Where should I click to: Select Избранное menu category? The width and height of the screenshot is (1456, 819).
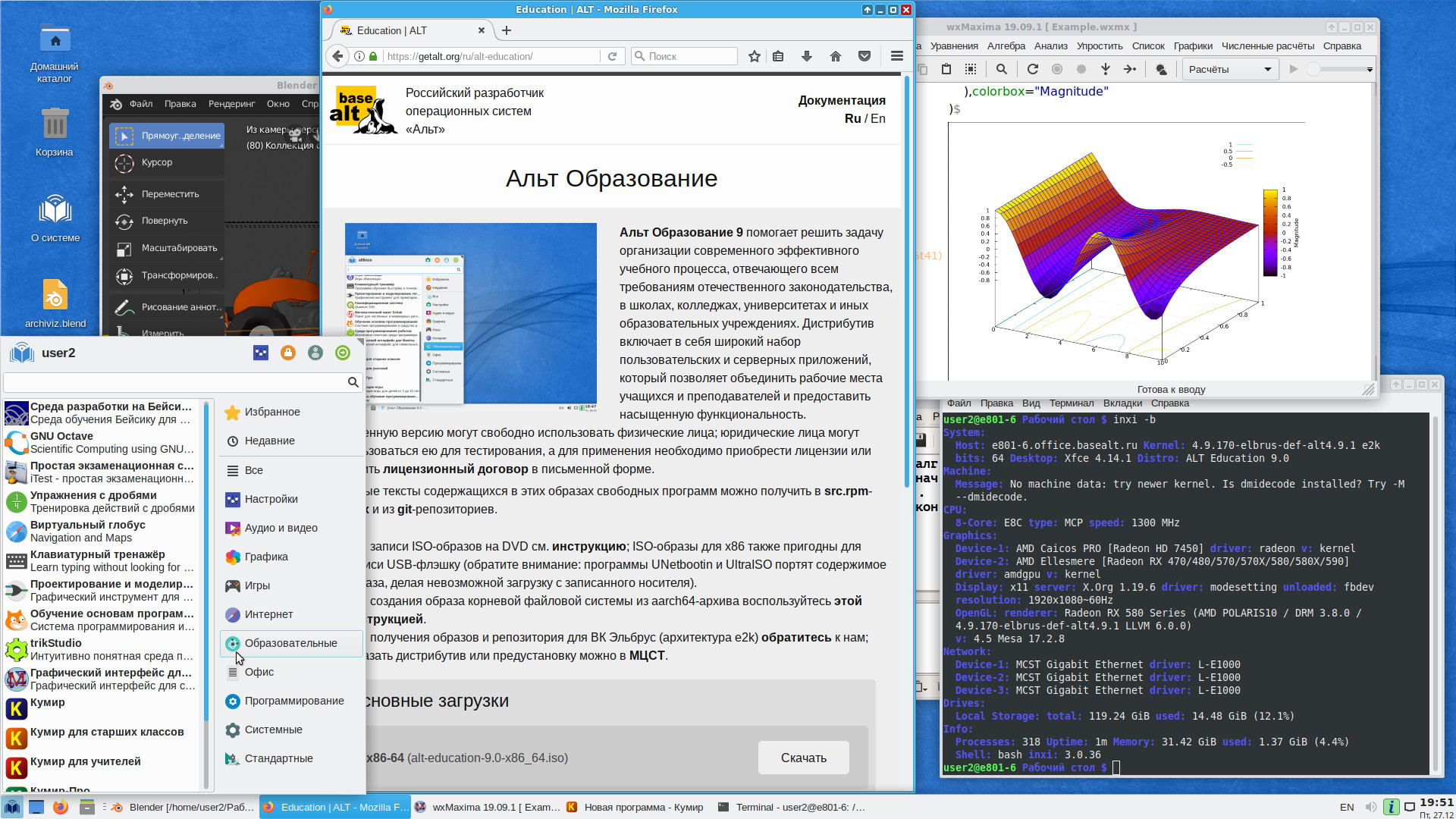pyautogui.click(x=291, y=412)
